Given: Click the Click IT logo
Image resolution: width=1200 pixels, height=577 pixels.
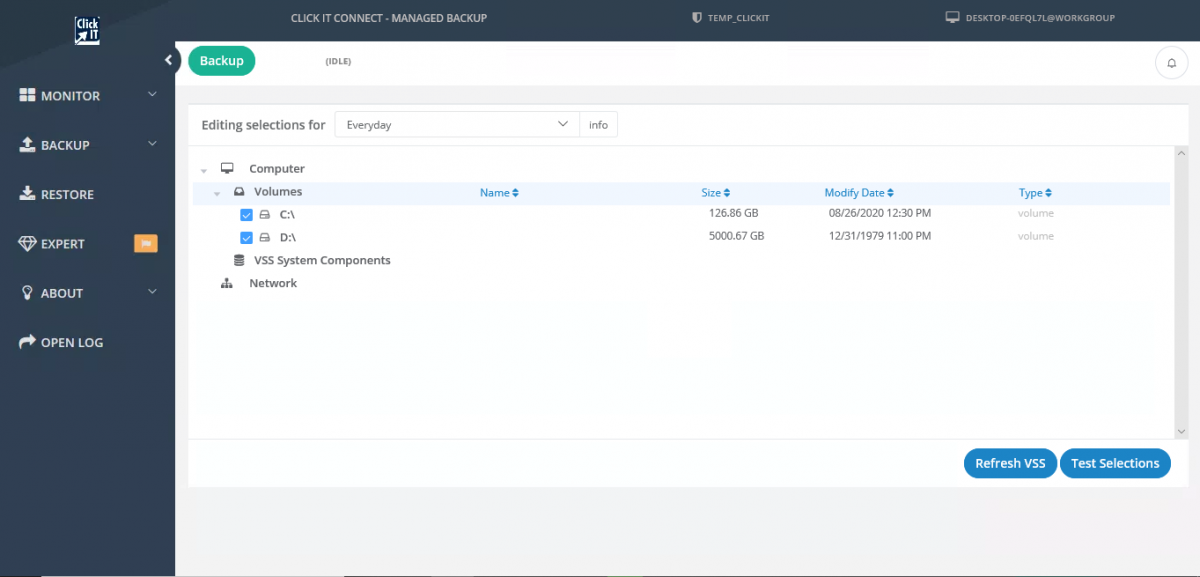Looking at the screenshot, I should pyautogui.click(x=87, y=30).
